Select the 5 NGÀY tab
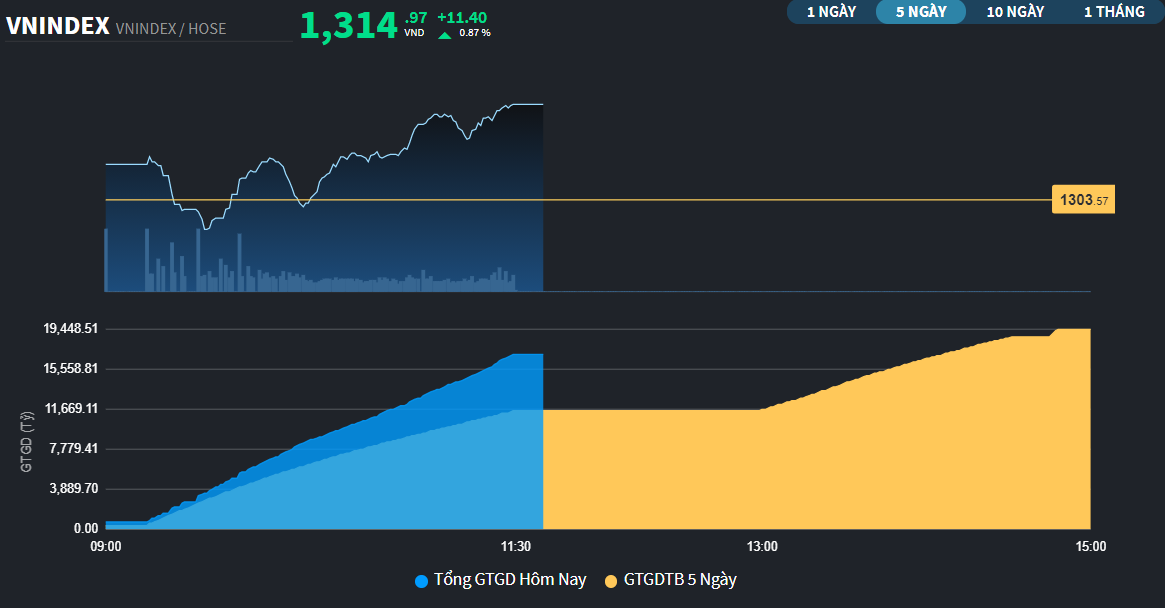 [x=920, y=13]
